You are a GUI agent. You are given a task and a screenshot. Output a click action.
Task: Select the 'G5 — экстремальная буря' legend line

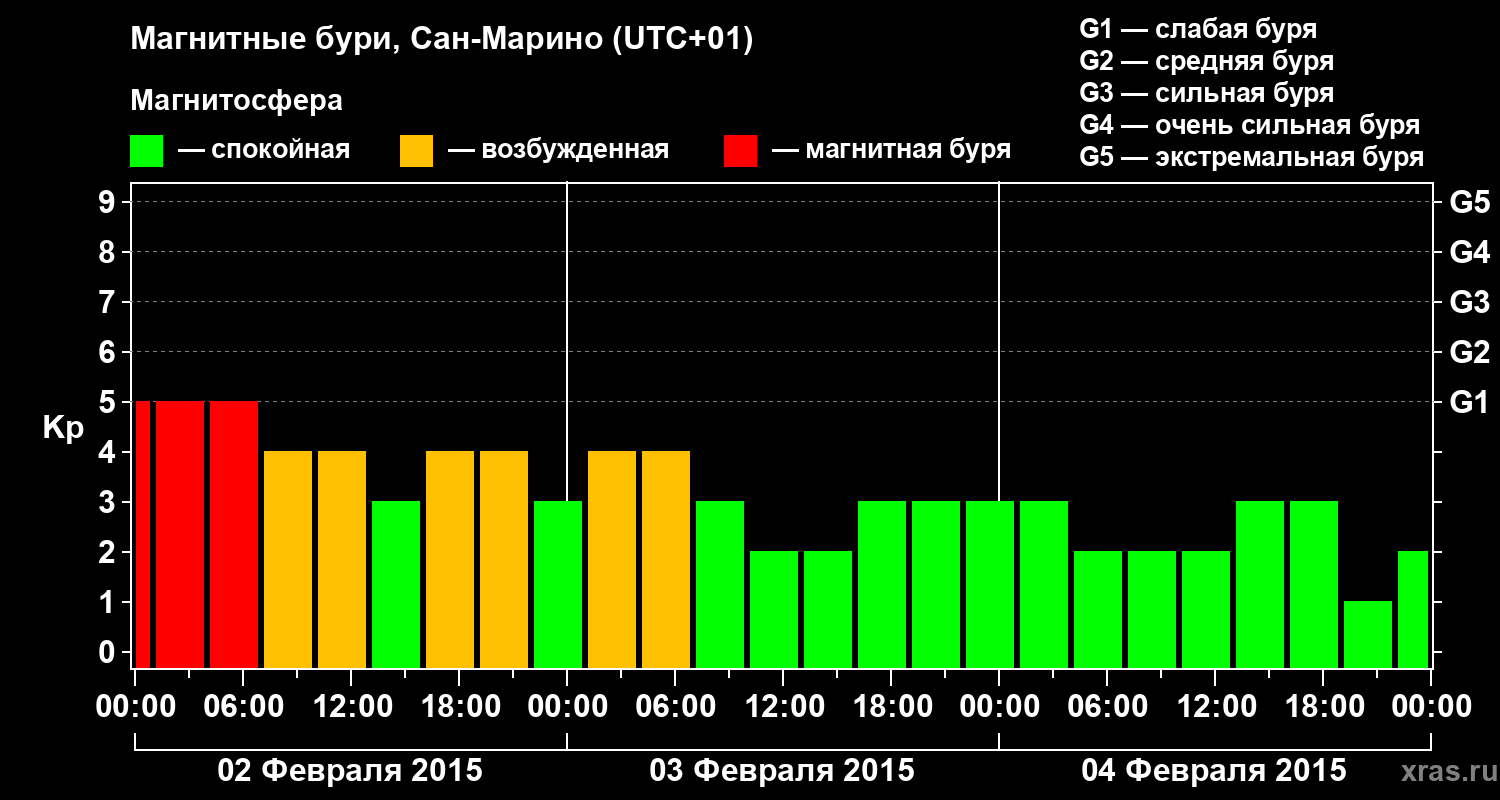click(1251, 157)
